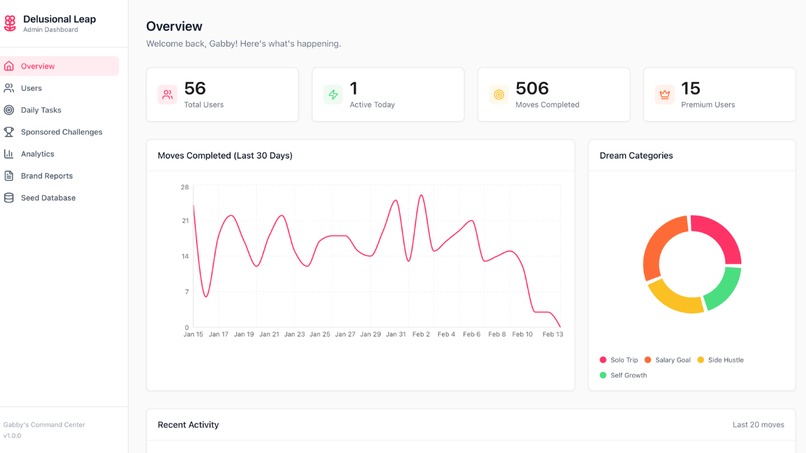Click the Moves Completed 506 card
Screen dimensions: 806x453
click(x=554, y=95)
